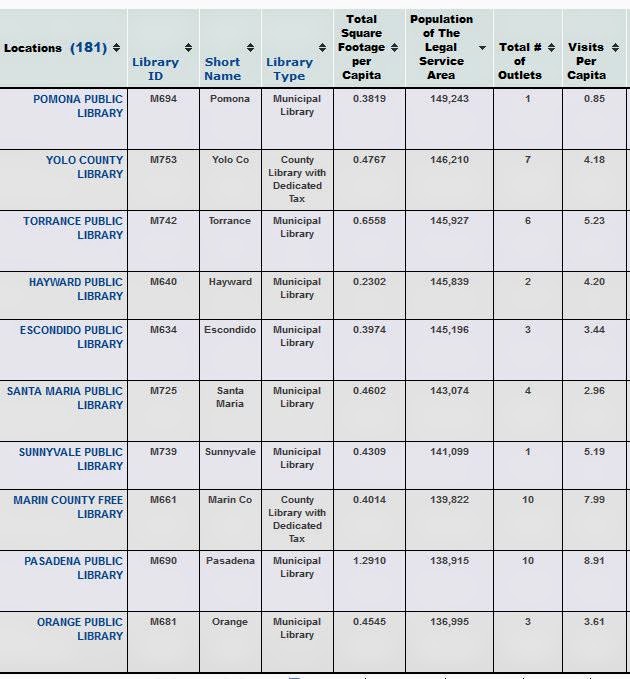Select library ID cell M640
Viewport: 630px width, 679px height.
pyautogui.click(x=163, y=282)
